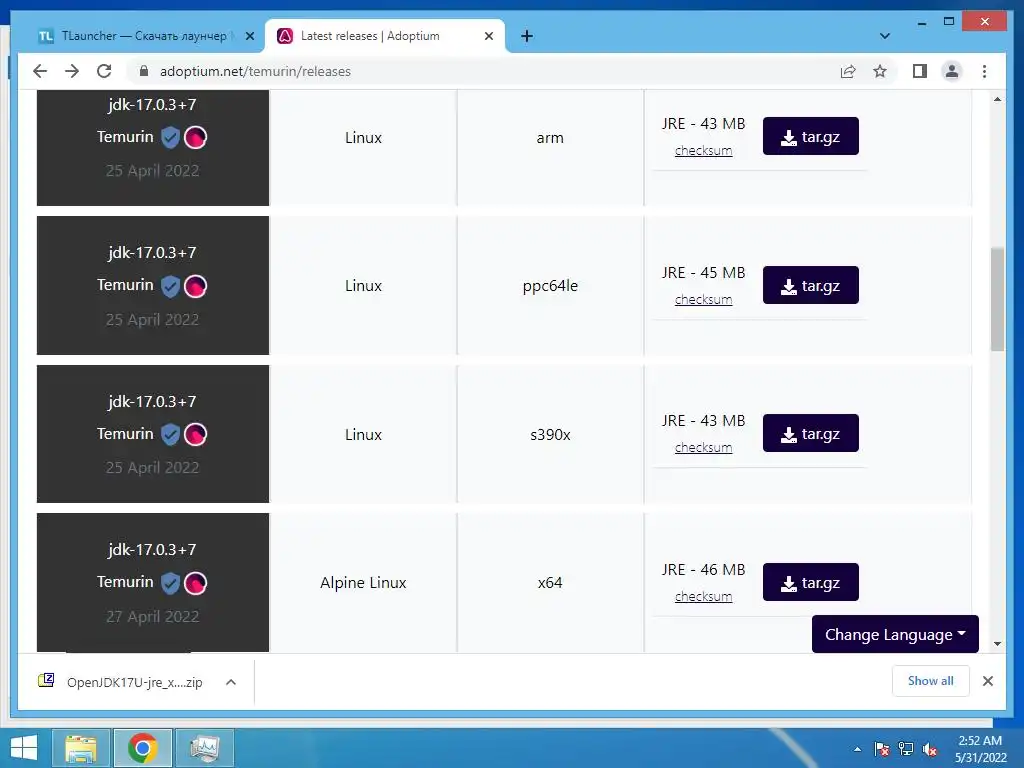Click pink AQAvit badge in ppc64le row
The width and height of the screenshot is (1024, 768).
tap(195, 286)
